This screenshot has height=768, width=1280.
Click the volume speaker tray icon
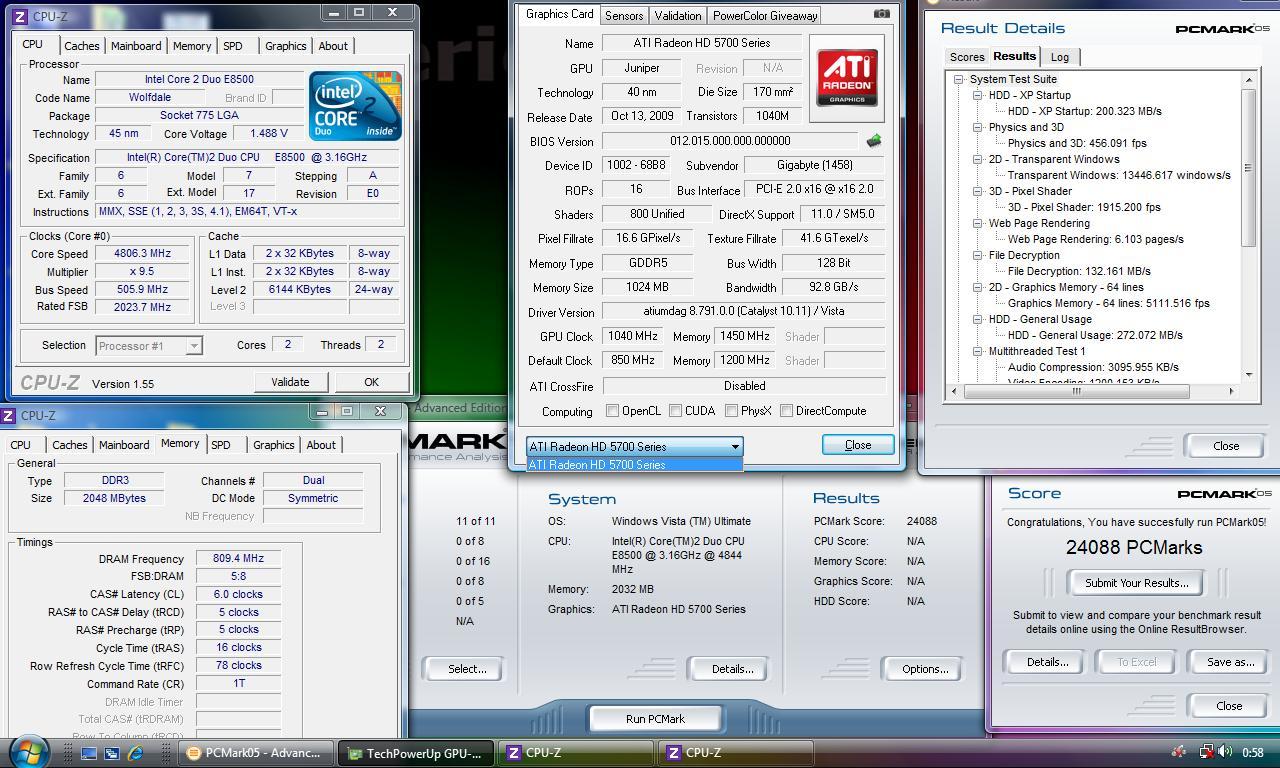[1225, 752]
